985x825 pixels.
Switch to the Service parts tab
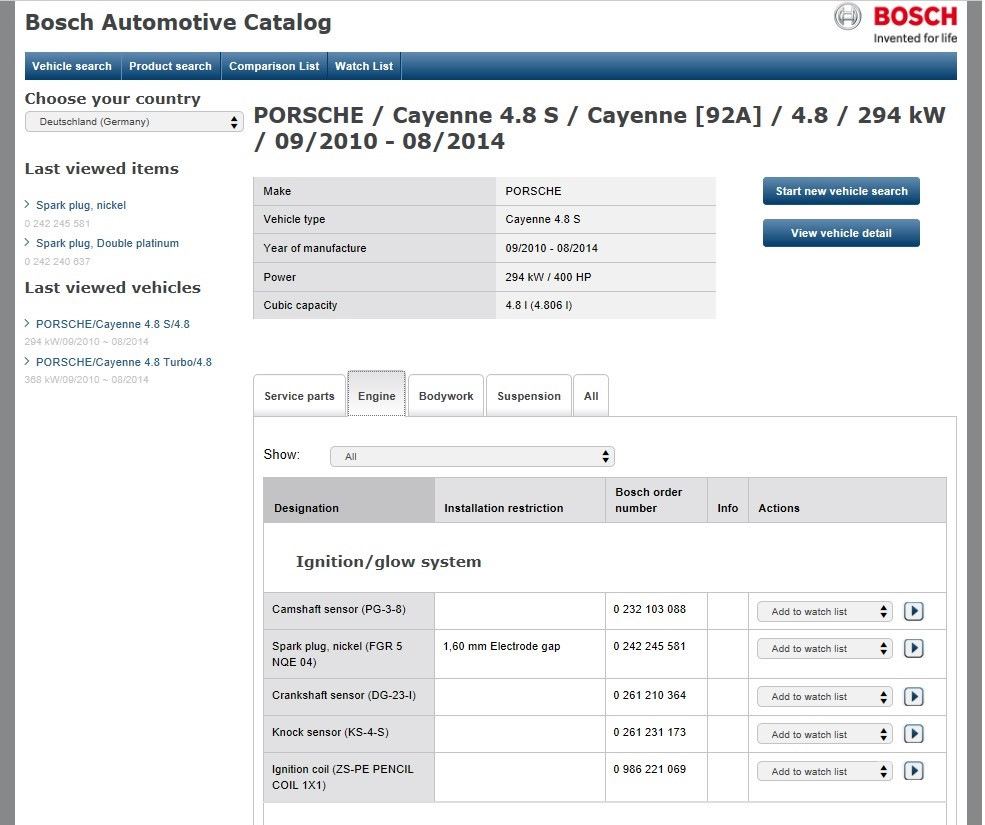(299, 396)
